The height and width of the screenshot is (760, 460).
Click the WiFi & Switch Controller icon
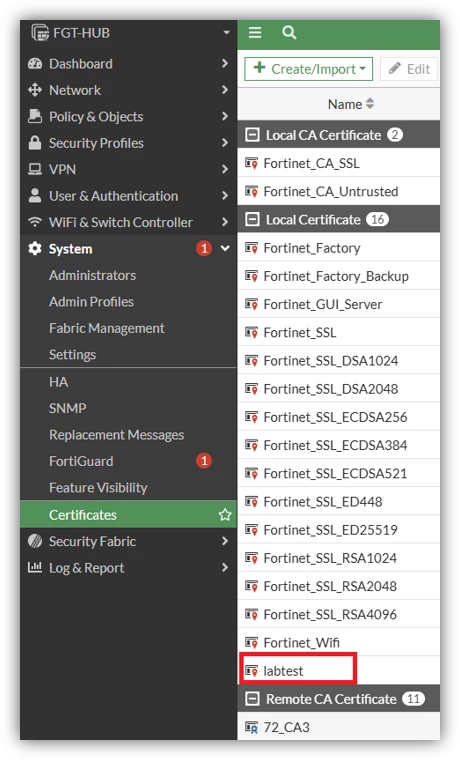tap(35, 222)
